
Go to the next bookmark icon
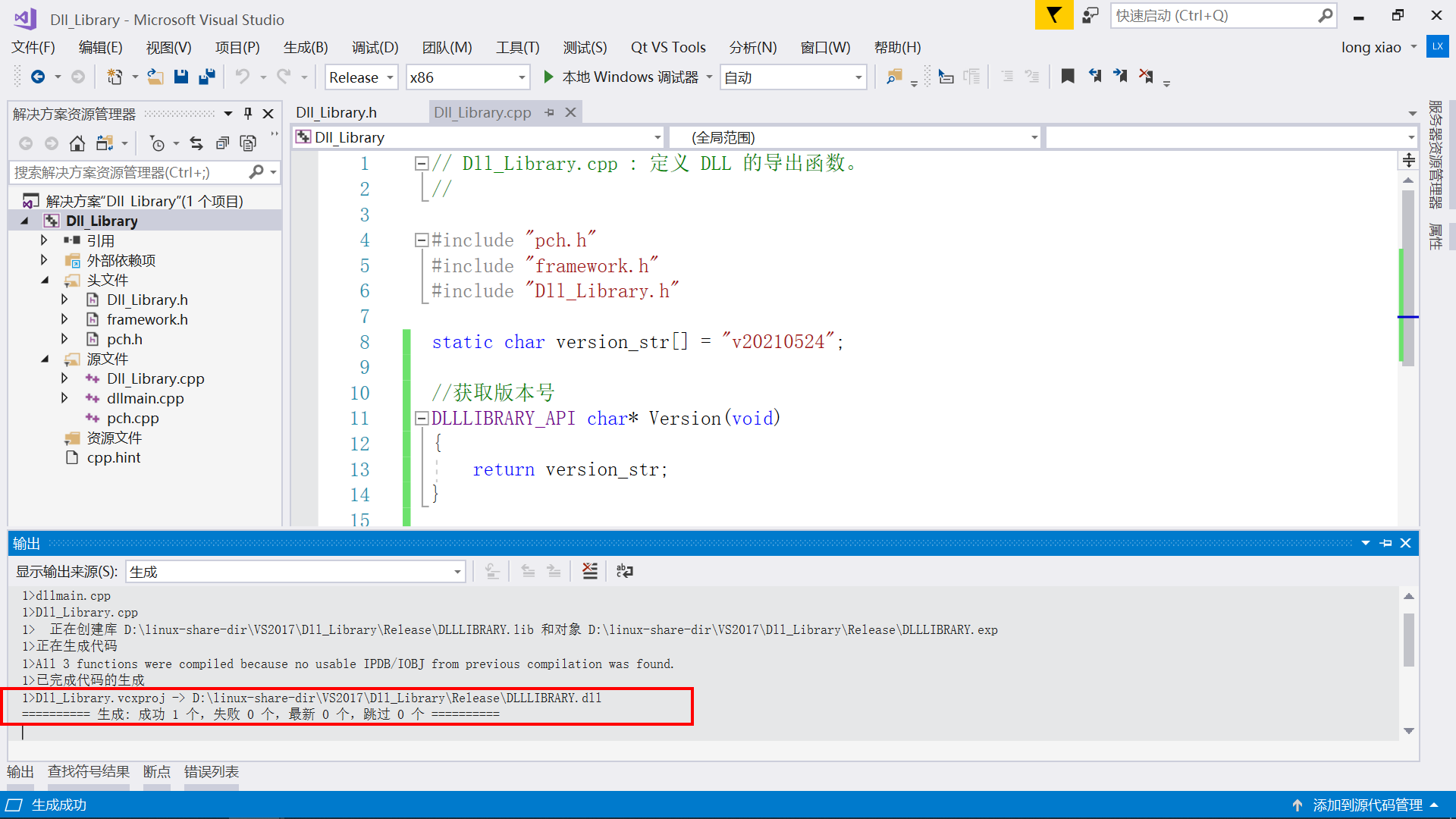point(1120,77)
